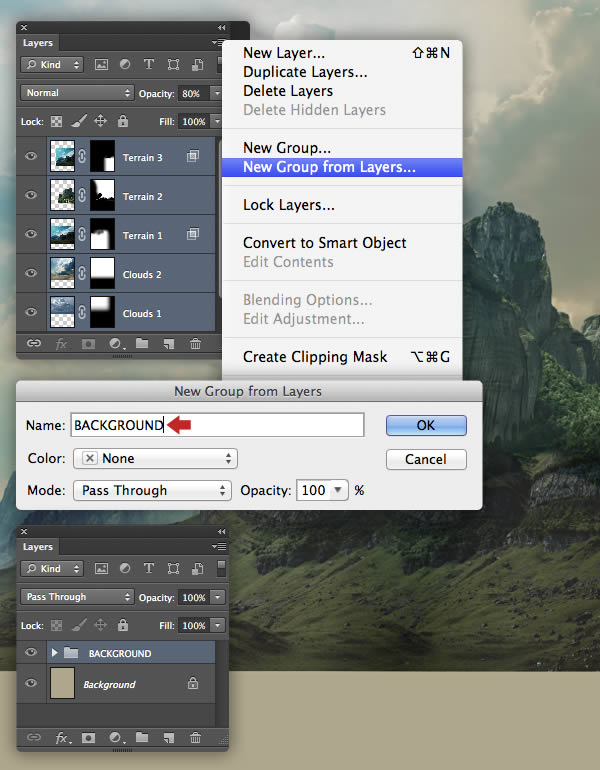Choose New Group from Layers... item
600x770 pixels.
(342, 167)
